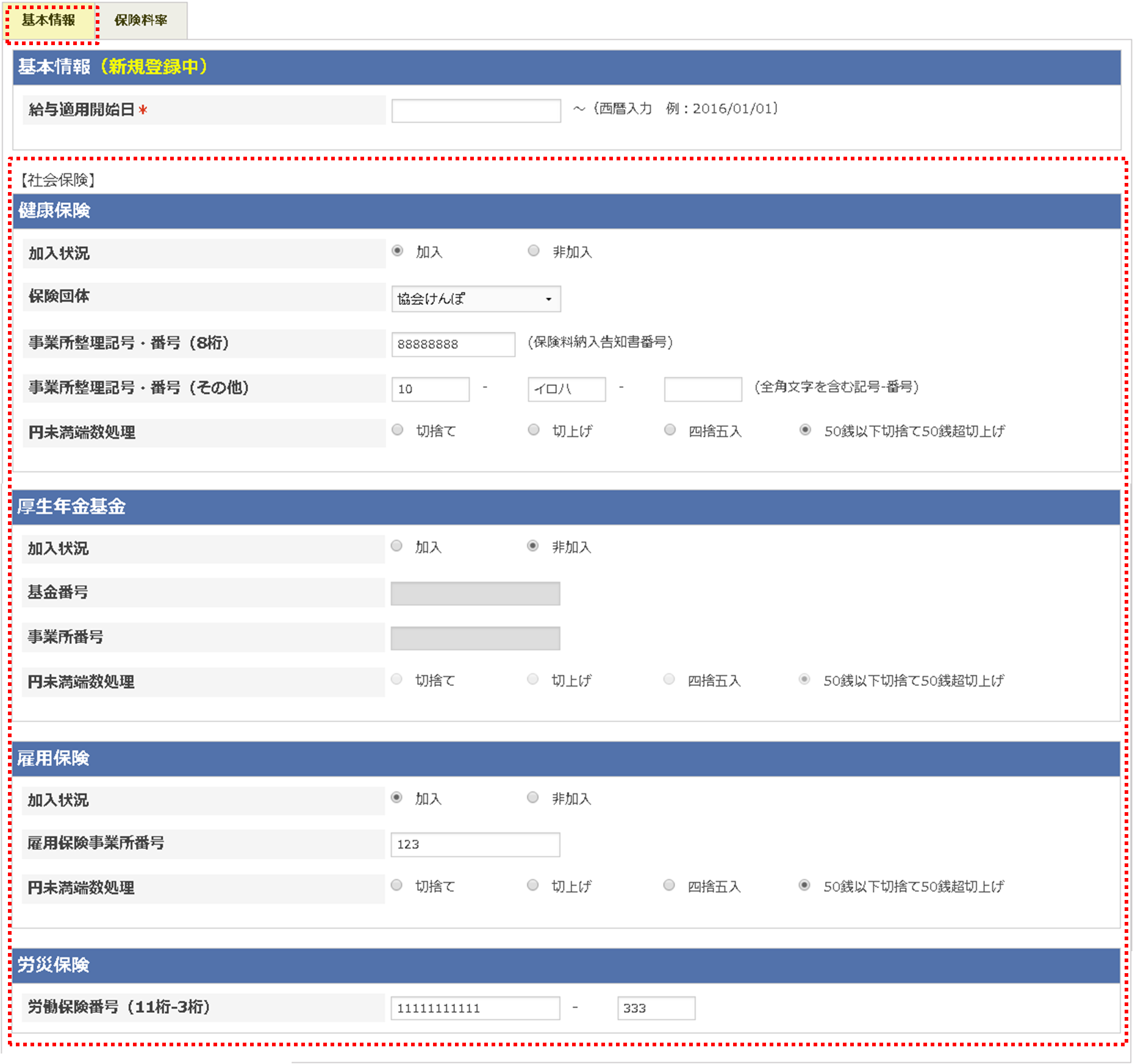Click the 事業所整理記号・番号 field containing 88888888
The image size is (1135, 1064).
[x=453, y=344]
